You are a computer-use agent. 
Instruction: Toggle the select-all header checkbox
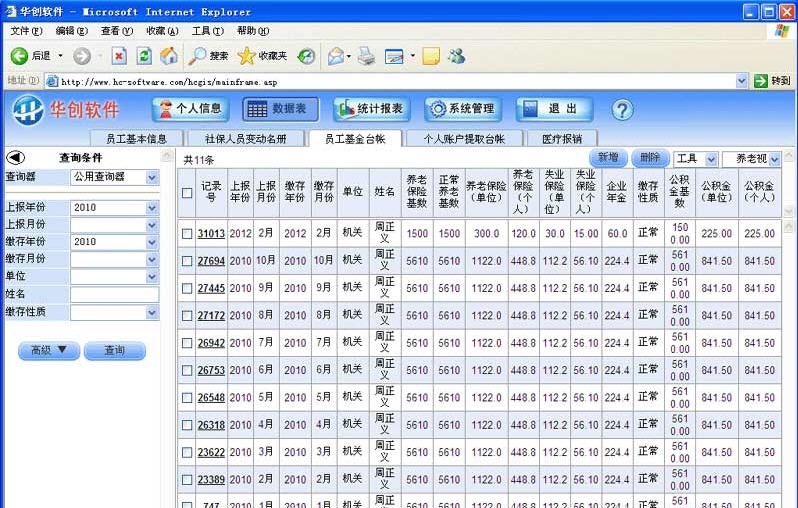pyautogui.click(x=187, y=193)
